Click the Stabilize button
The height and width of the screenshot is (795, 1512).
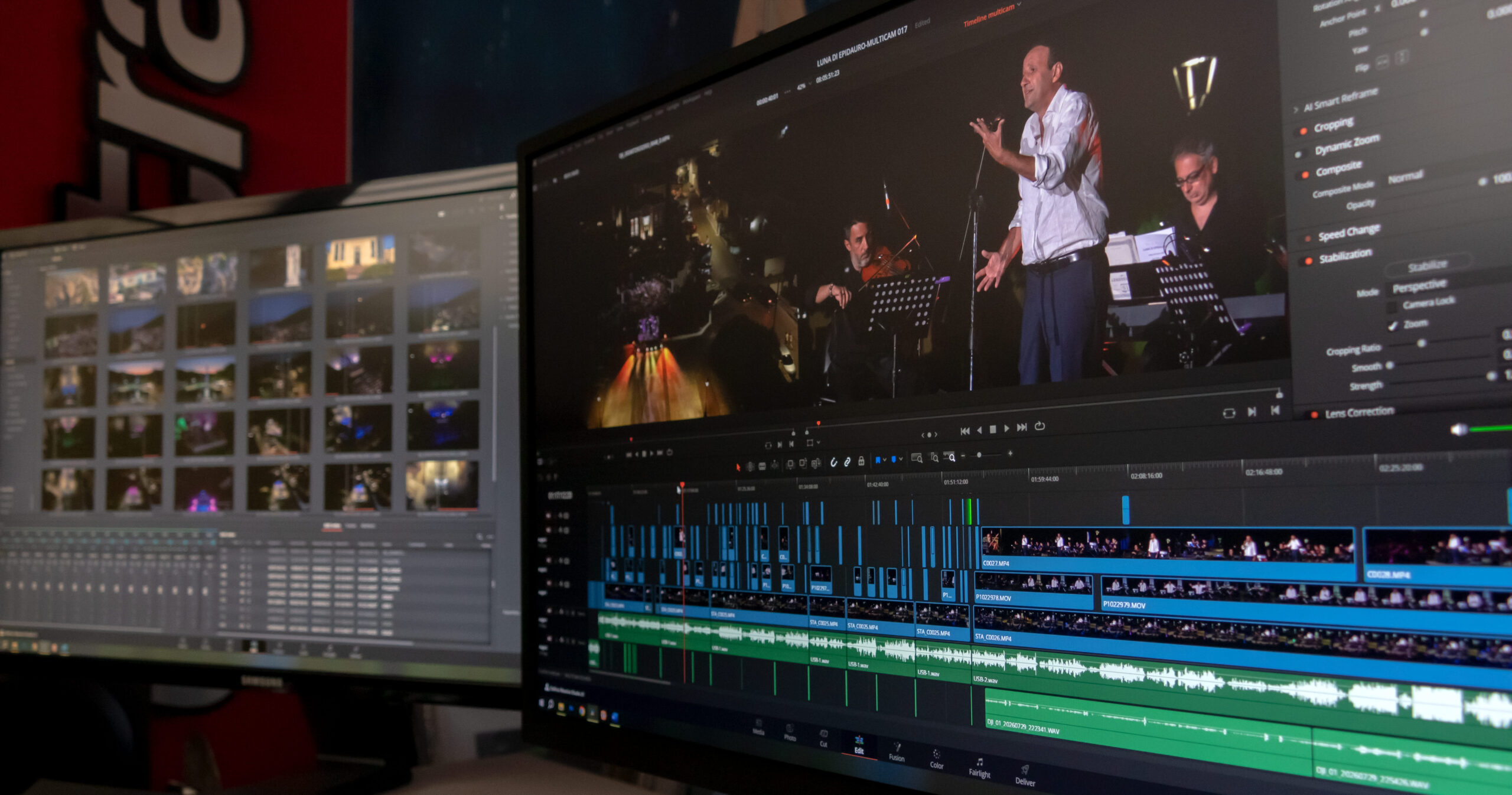pyautogui.click(x=1428, y=266)
